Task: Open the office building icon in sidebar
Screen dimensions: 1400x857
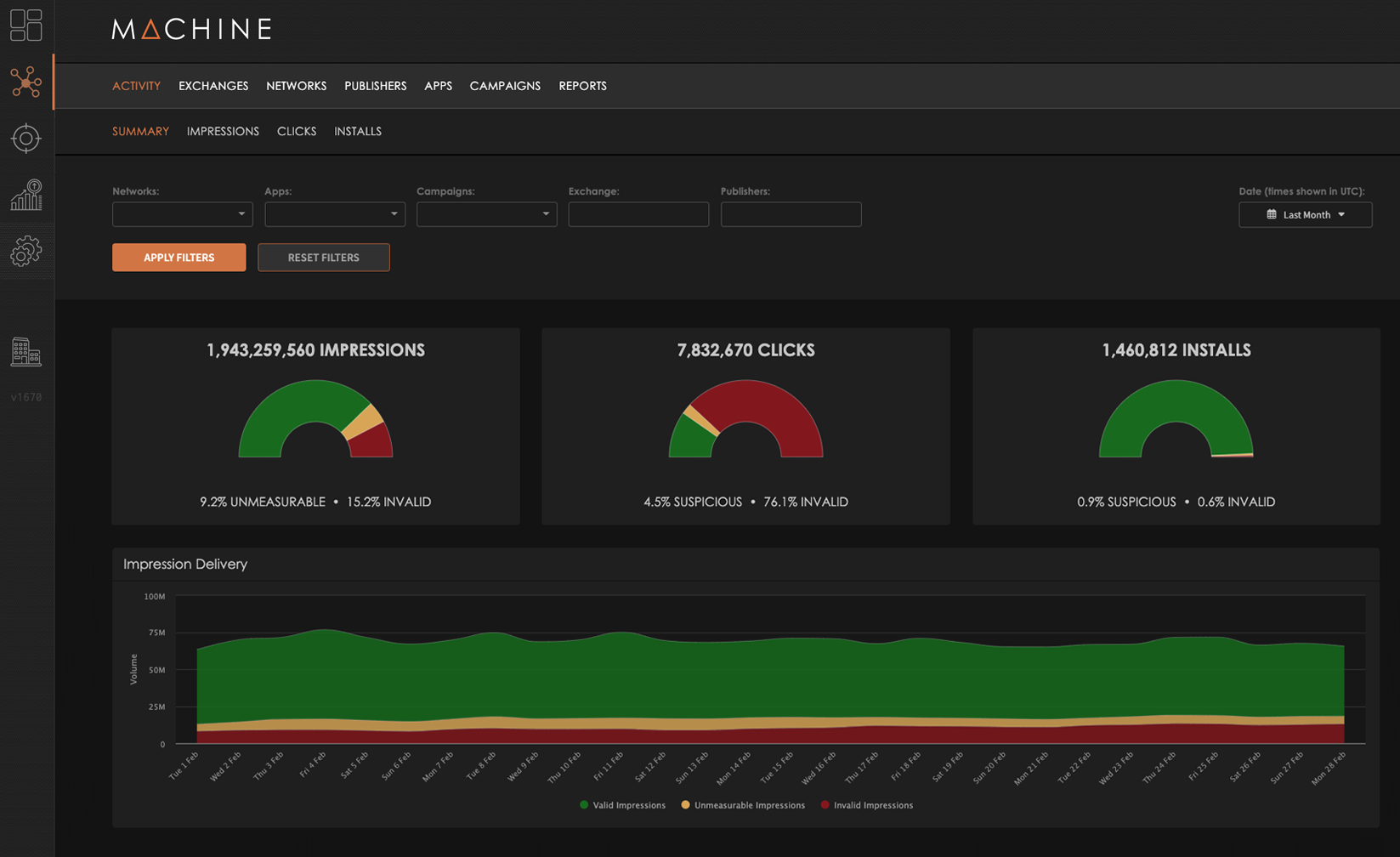Action: [26, 351]
